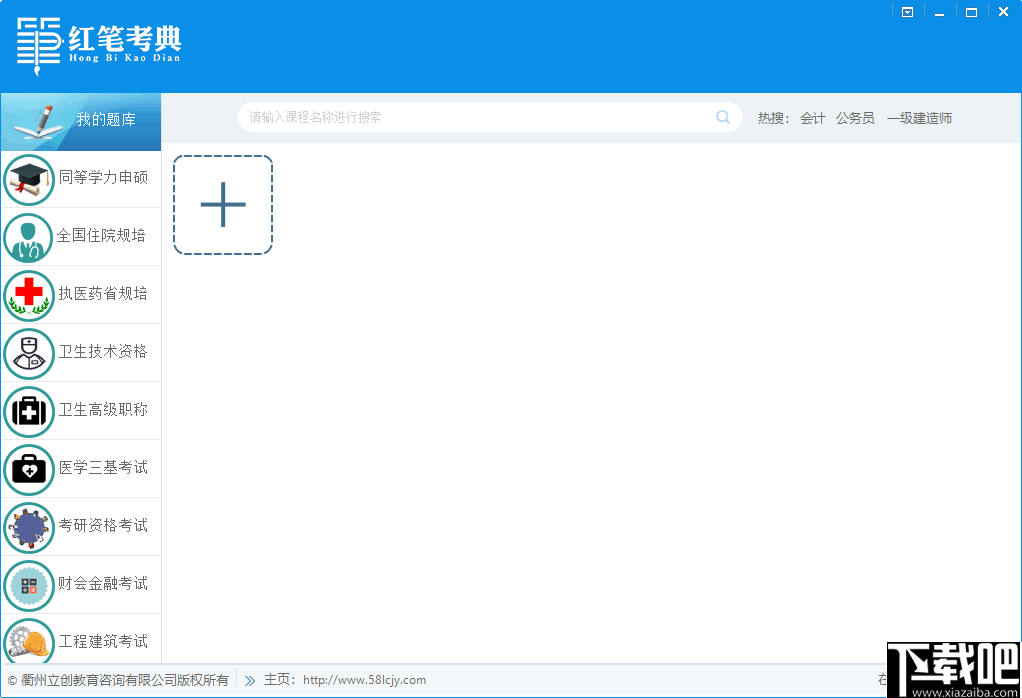Click the 执医药省规培 red cross icon
The image size is (1022, 698).
pyautogui.click(x=28, y=295)
